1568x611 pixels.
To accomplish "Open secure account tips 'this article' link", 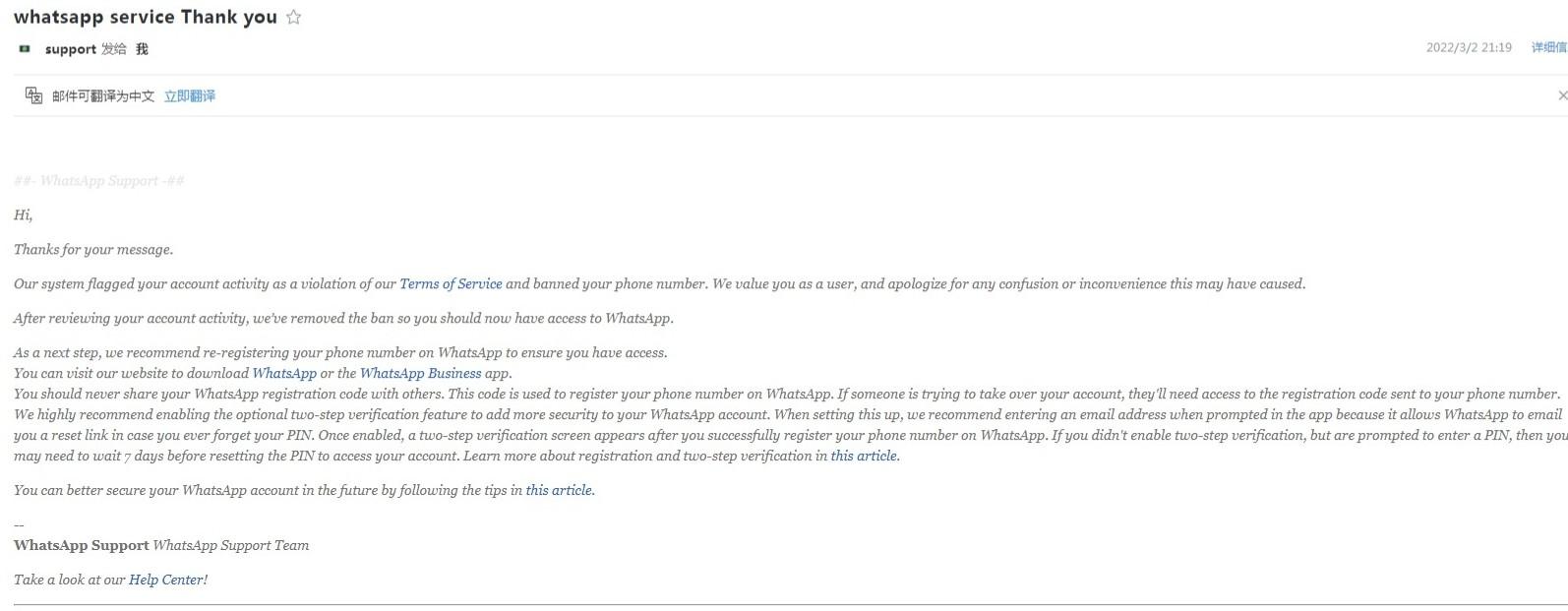I will coord(559,490).
